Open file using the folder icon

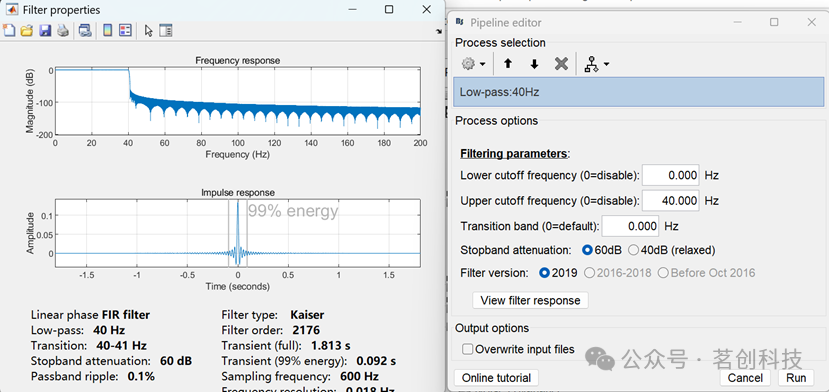point(26,31)
